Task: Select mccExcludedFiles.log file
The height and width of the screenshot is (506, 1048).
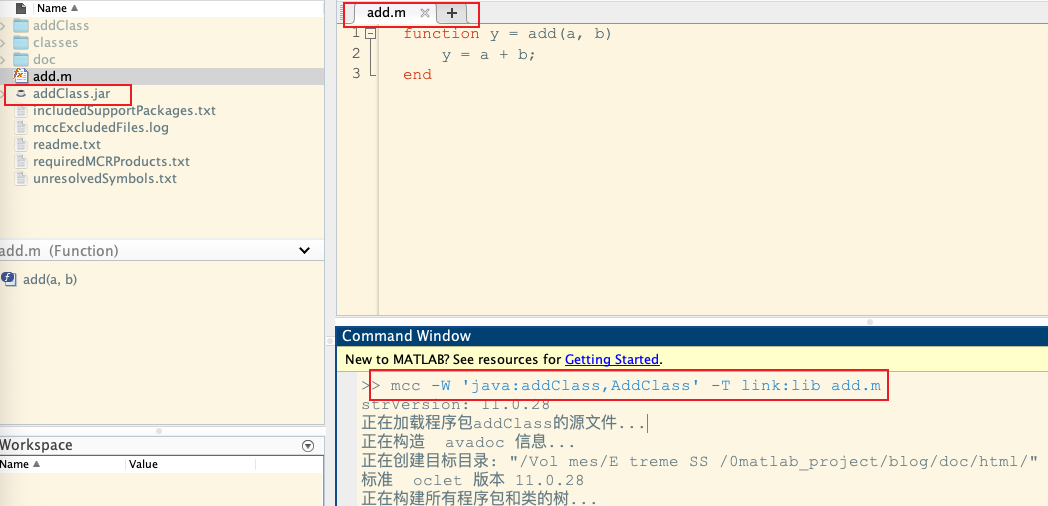Action: click(x=101, y=128)
